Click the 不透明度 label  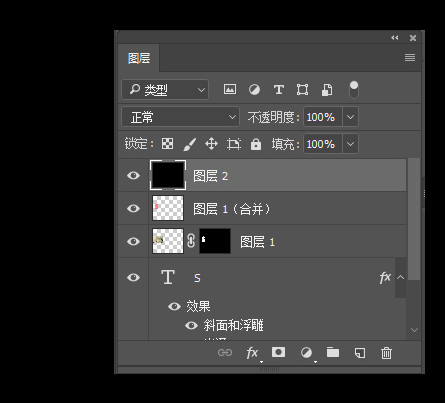(x=273, y=117)
